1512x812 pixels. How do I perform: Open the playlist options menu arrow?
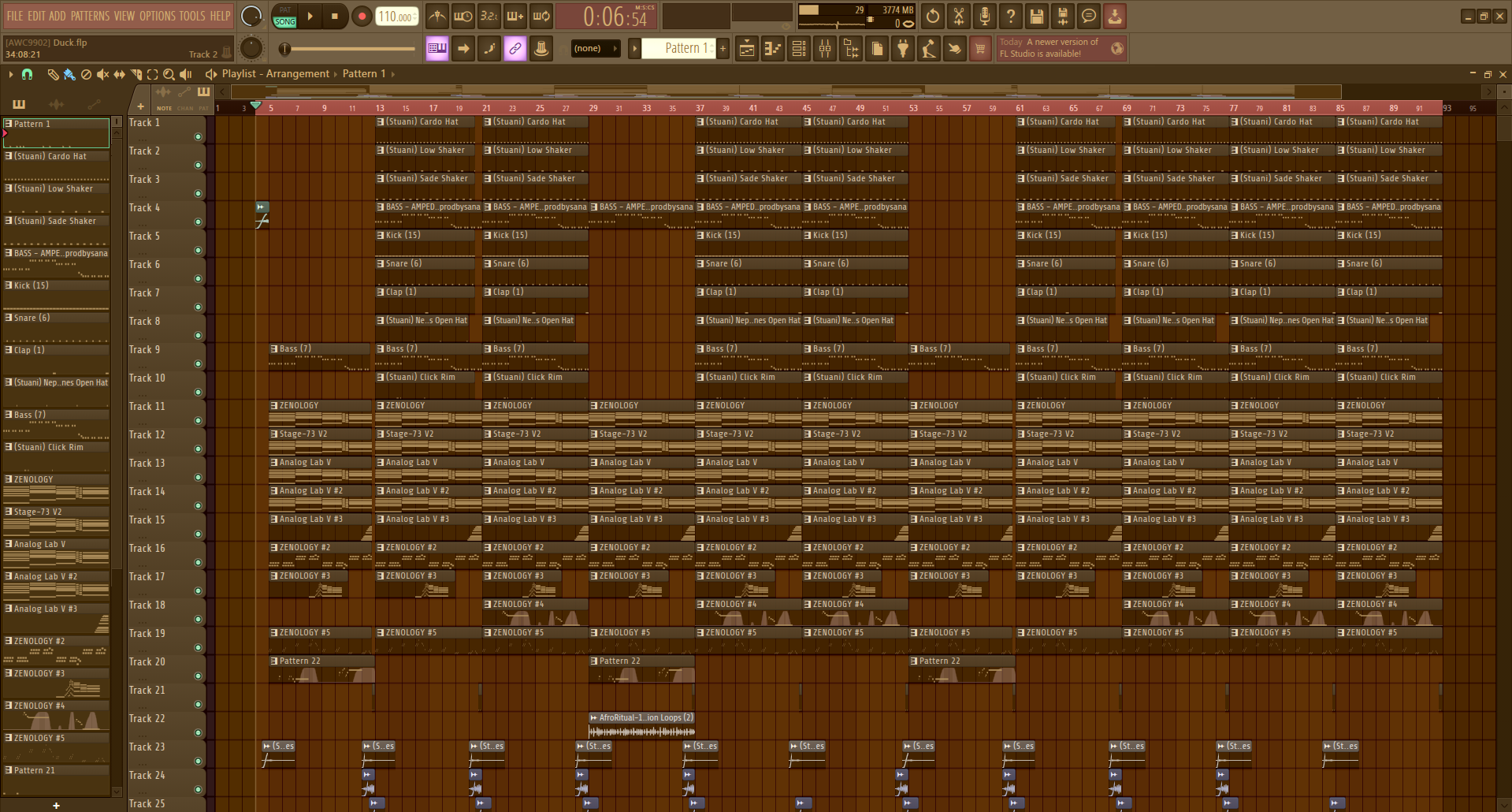tap(10, 74)
